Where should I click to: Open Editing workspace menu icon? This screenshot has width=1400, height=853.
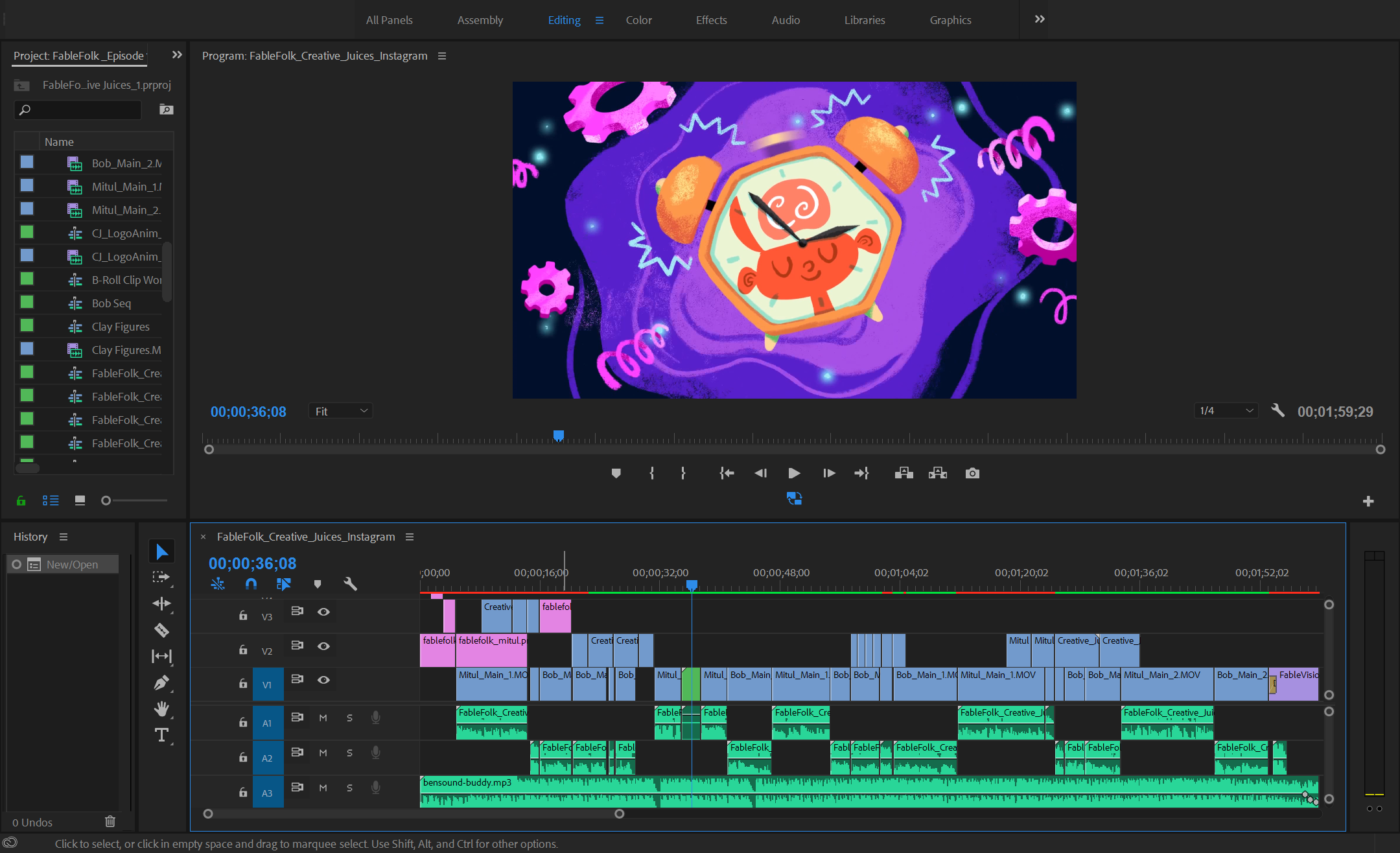tap(600, 20)
